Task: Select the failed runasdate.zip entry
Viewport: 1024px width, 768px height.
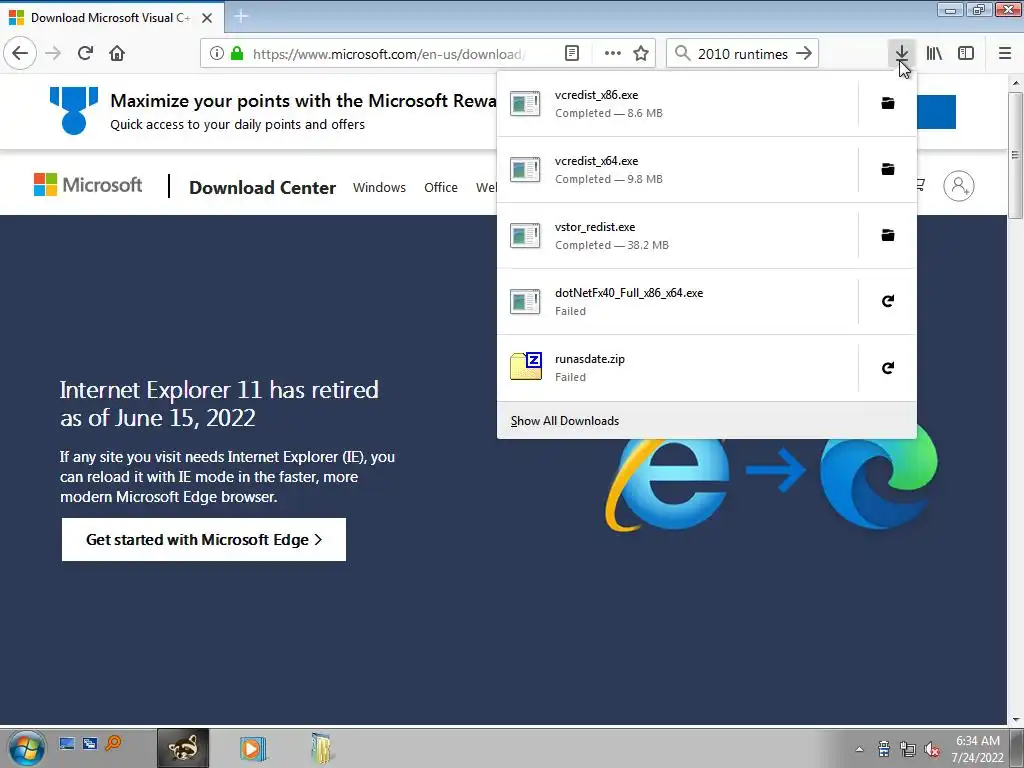Action: (x=677, y=368)
